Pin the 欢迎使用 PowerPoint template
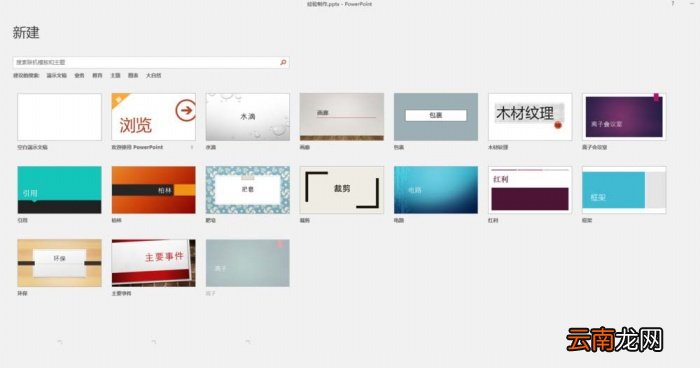 coord(192,147)
